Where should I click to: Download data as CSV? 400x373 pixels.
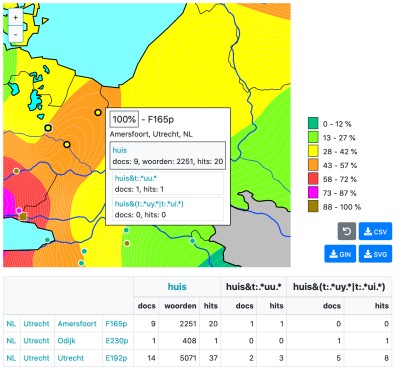pos(375,231)
